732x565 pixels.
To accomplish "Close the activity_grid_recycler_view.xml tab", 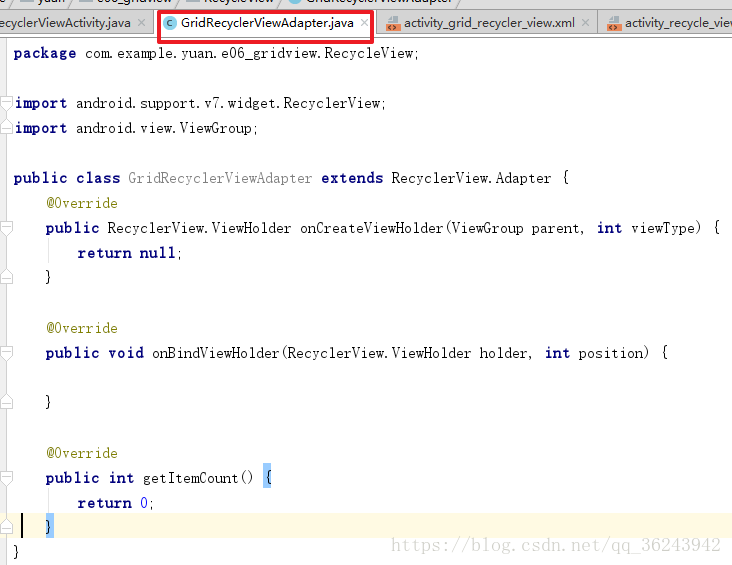I will [585, 22].
